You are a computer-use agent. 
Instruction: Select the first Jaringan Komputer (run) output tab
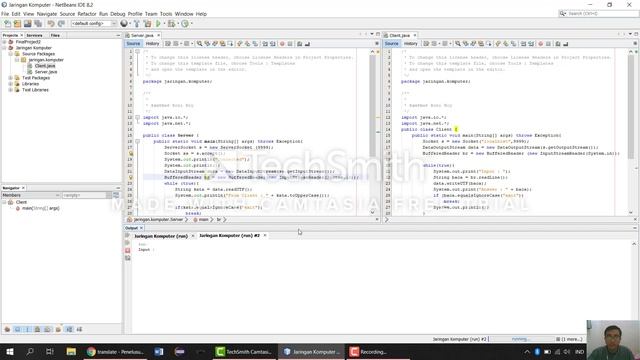[161, 236]
